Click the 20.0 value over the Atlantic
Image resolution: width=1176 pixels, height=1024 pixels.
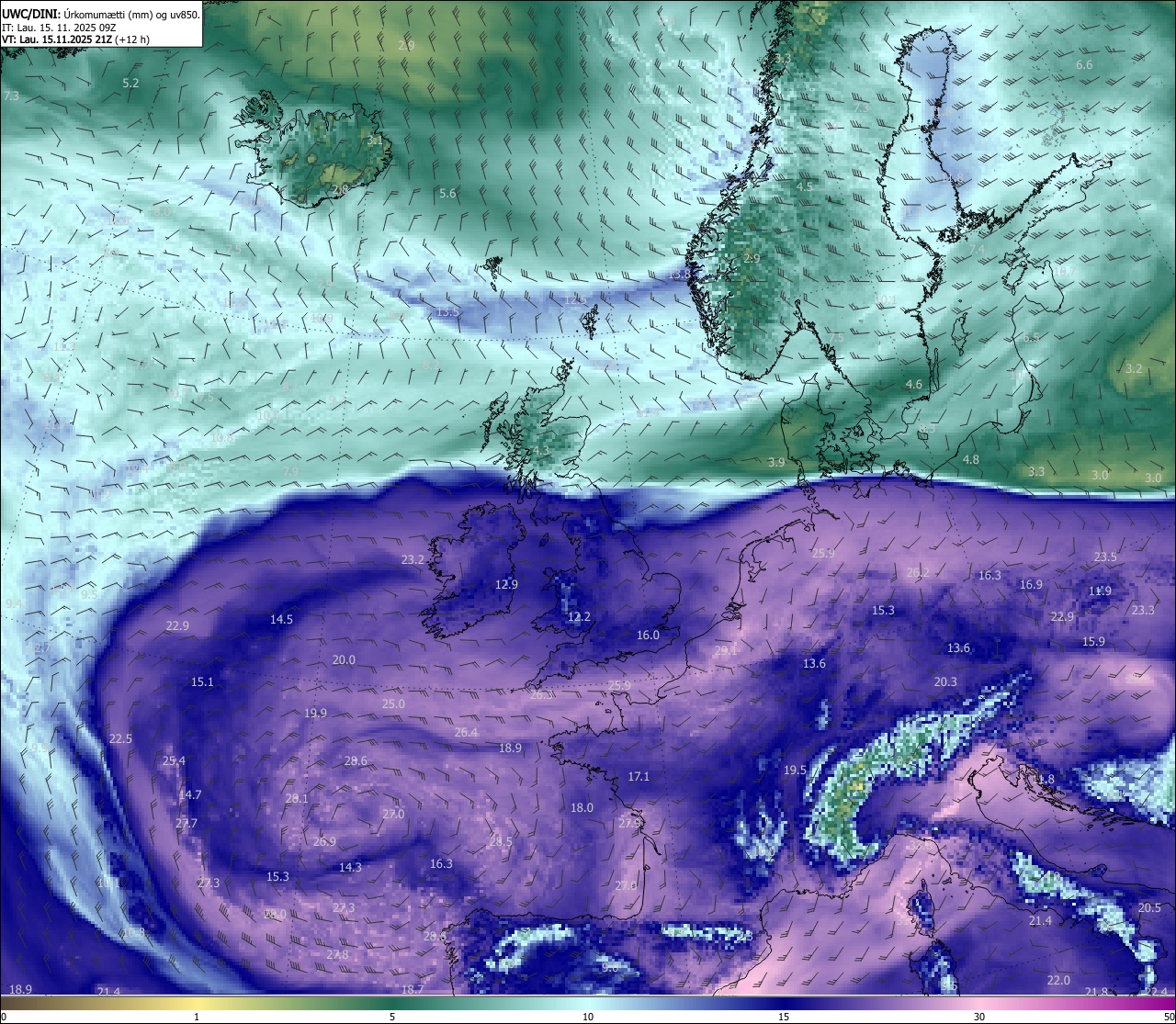(x=344, y=660)
